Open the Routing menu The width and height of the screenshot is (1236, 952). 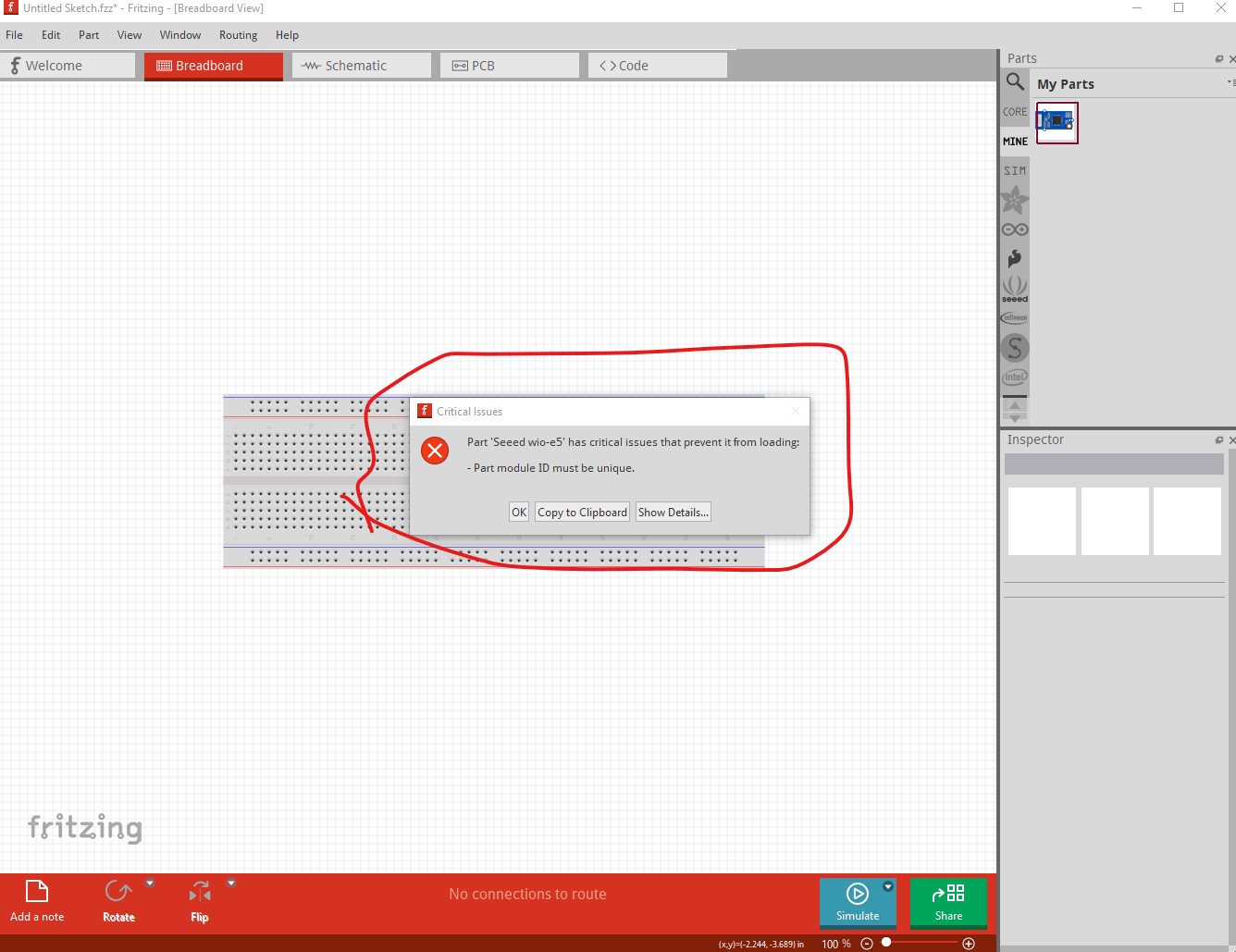238,35
